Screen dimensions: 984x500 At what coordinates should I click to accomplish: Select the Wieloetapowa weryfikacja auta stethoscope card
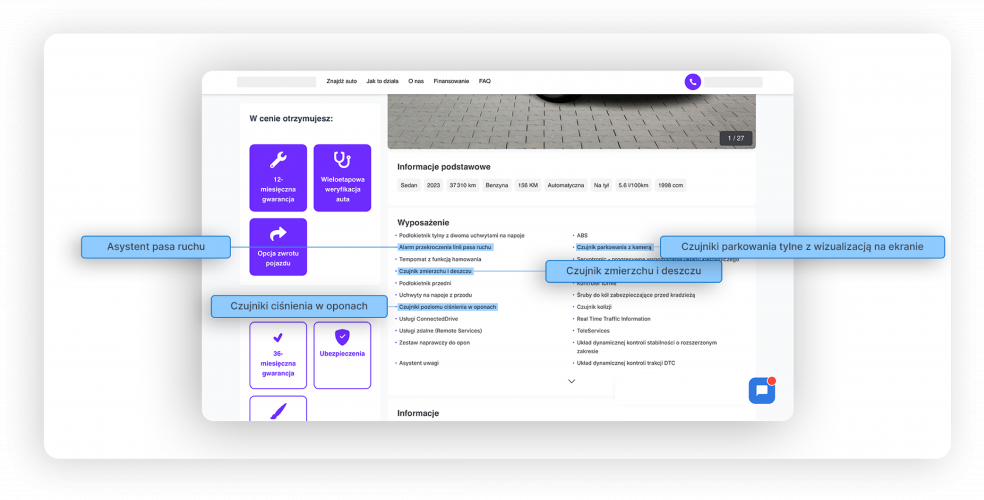click(342, 178)
